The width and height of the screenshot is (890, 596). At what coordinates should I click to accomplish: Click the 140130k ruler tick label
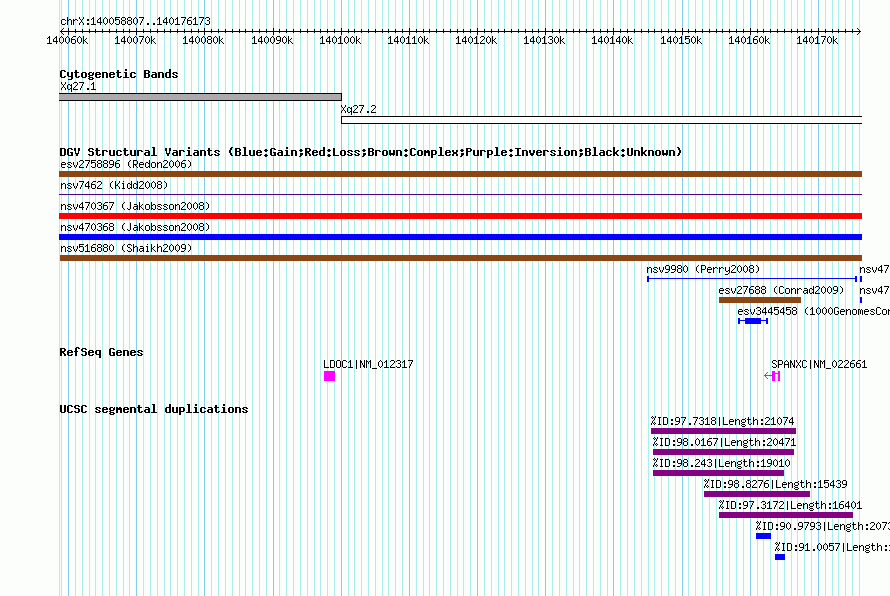(x=544, y=40)
